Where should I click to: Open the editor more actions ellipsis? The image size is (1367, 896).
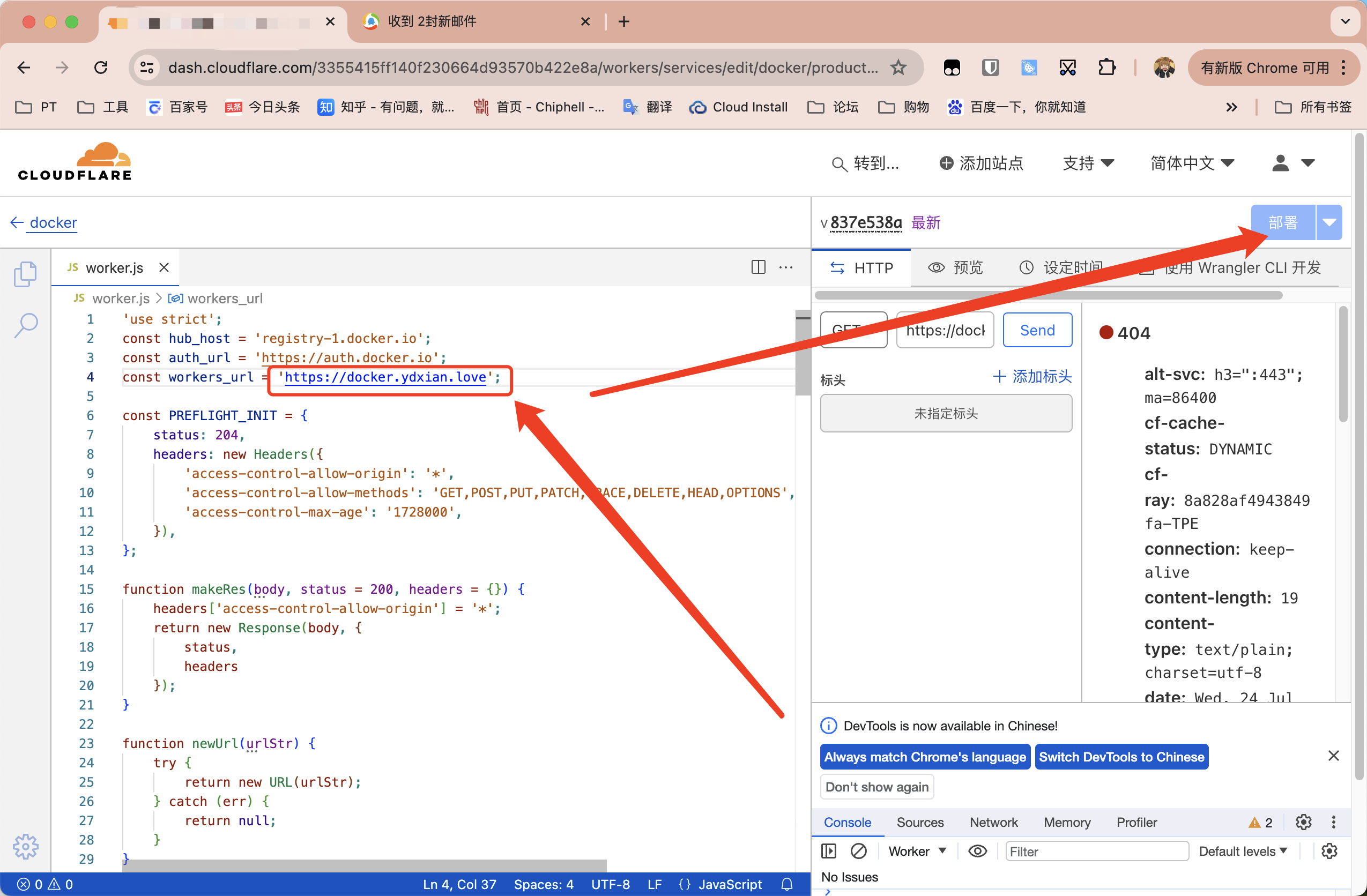(x=786, y=267)
